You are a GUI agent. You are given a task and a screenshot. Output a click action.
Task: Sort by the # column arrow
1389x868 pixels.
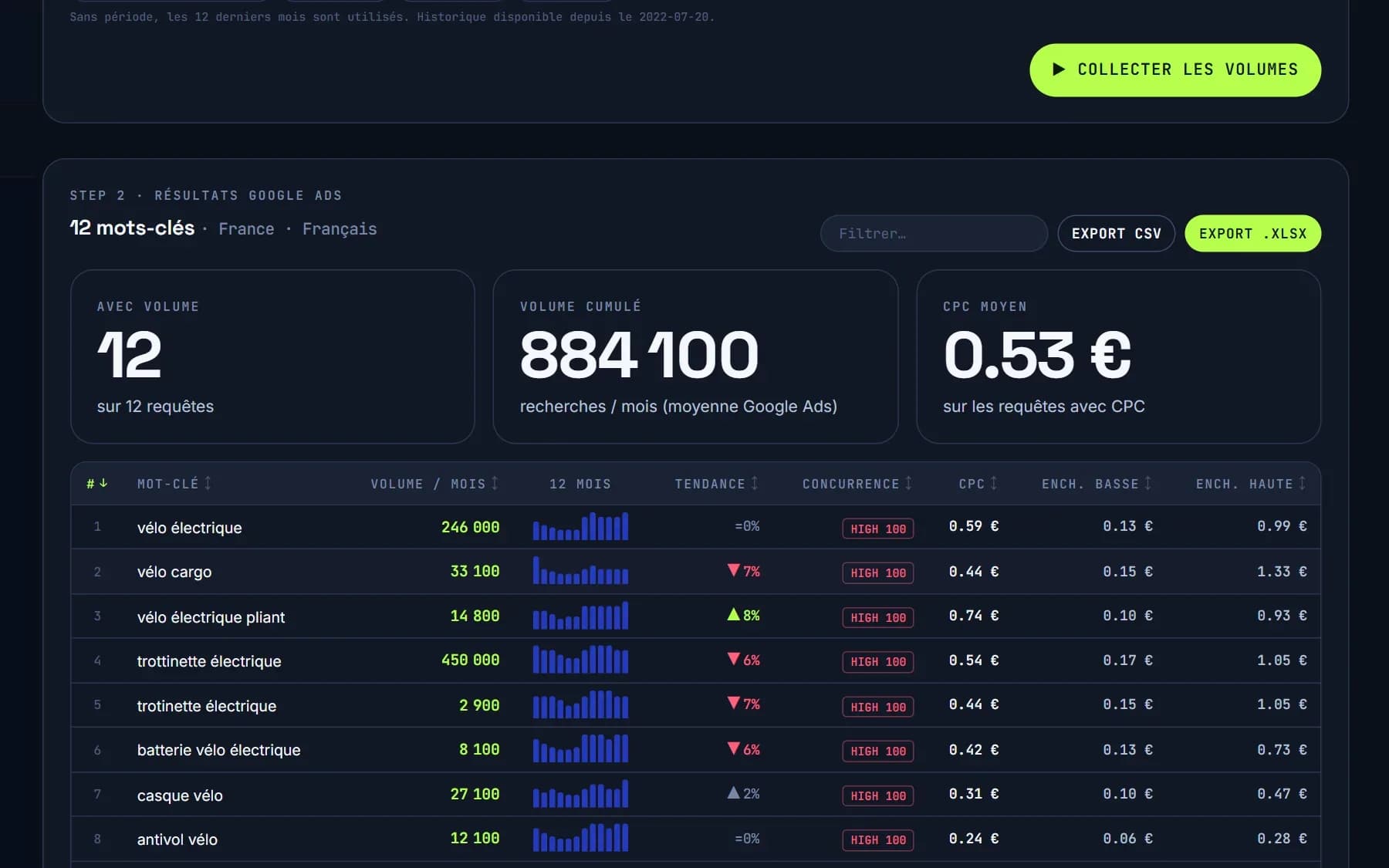pyautogui.click(x=97, y=483)
